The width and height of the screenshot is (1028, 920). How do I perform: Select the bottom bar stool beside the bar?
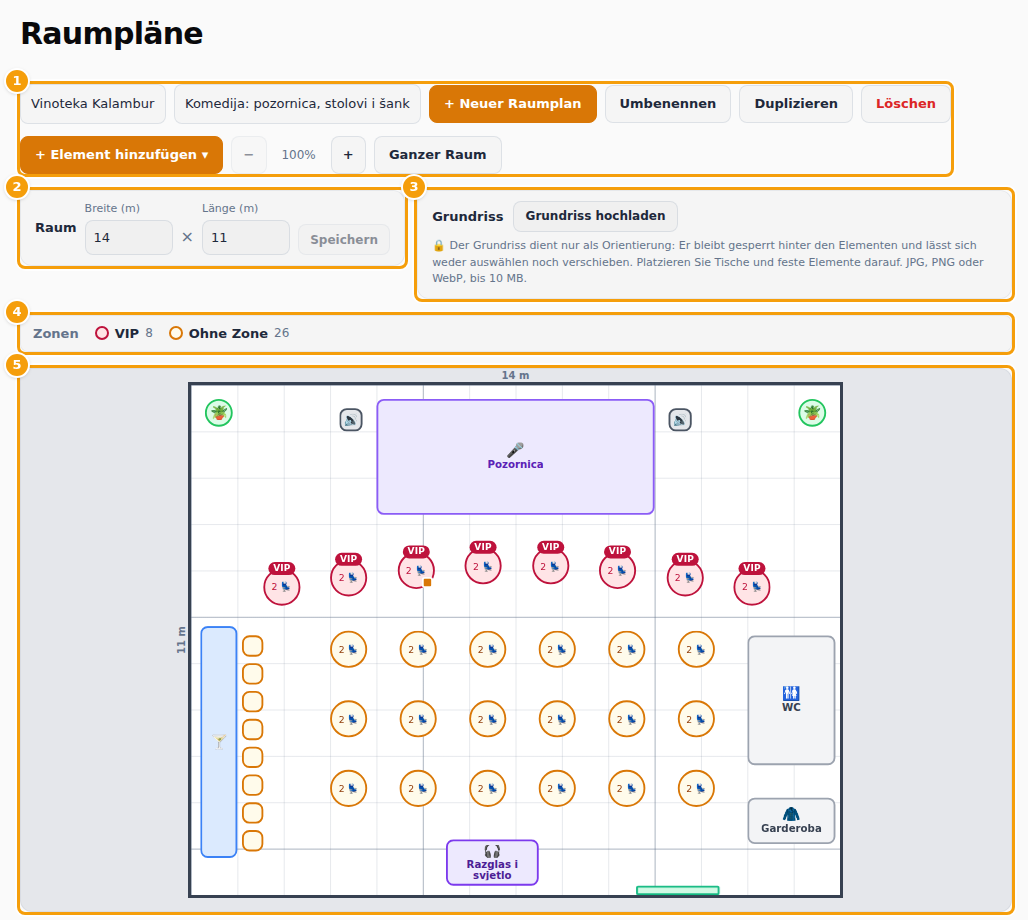click(x=253, y=841)
